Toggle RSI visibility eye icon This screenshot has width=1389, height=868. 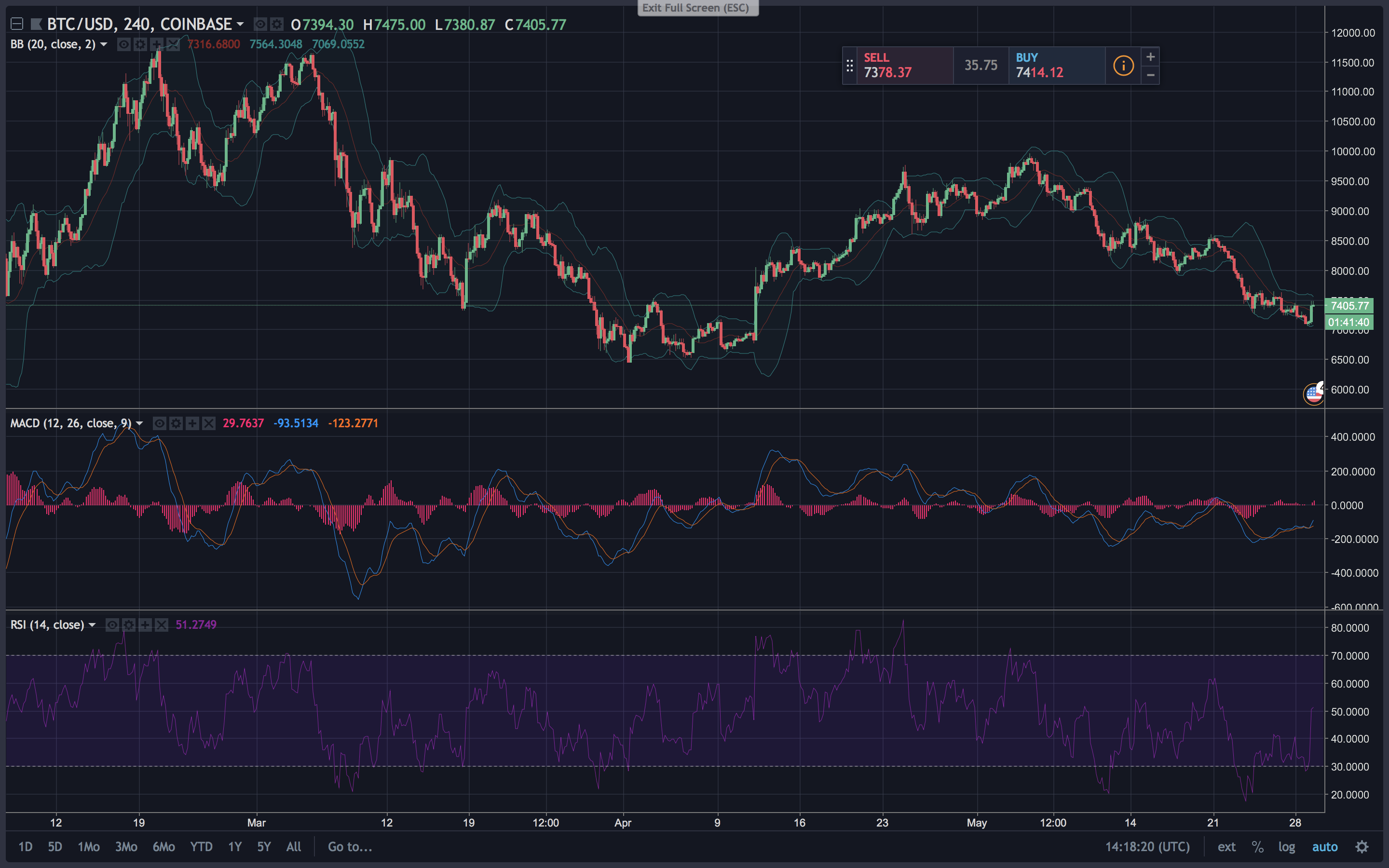click(112, 625)
